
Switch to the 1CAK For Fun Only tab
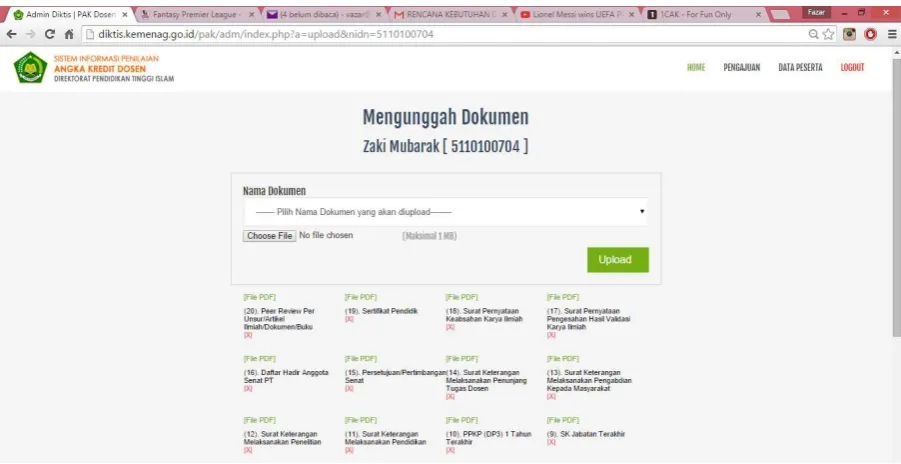pyautogui.click(x=704, y=14)
